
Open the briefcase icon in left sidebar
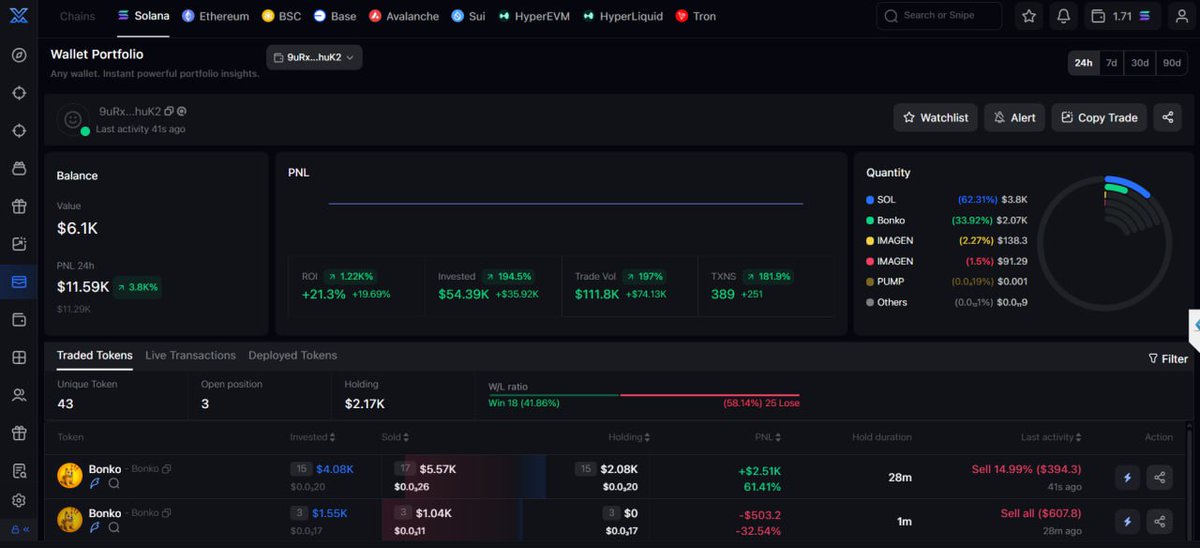coord(19,168)
